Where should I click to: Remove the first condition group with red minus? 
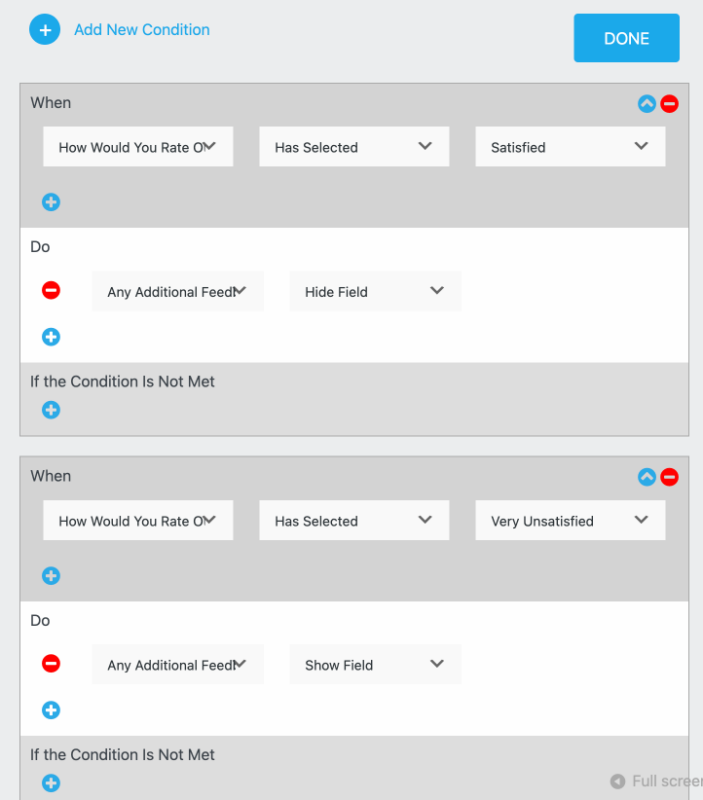pos(669,103)
